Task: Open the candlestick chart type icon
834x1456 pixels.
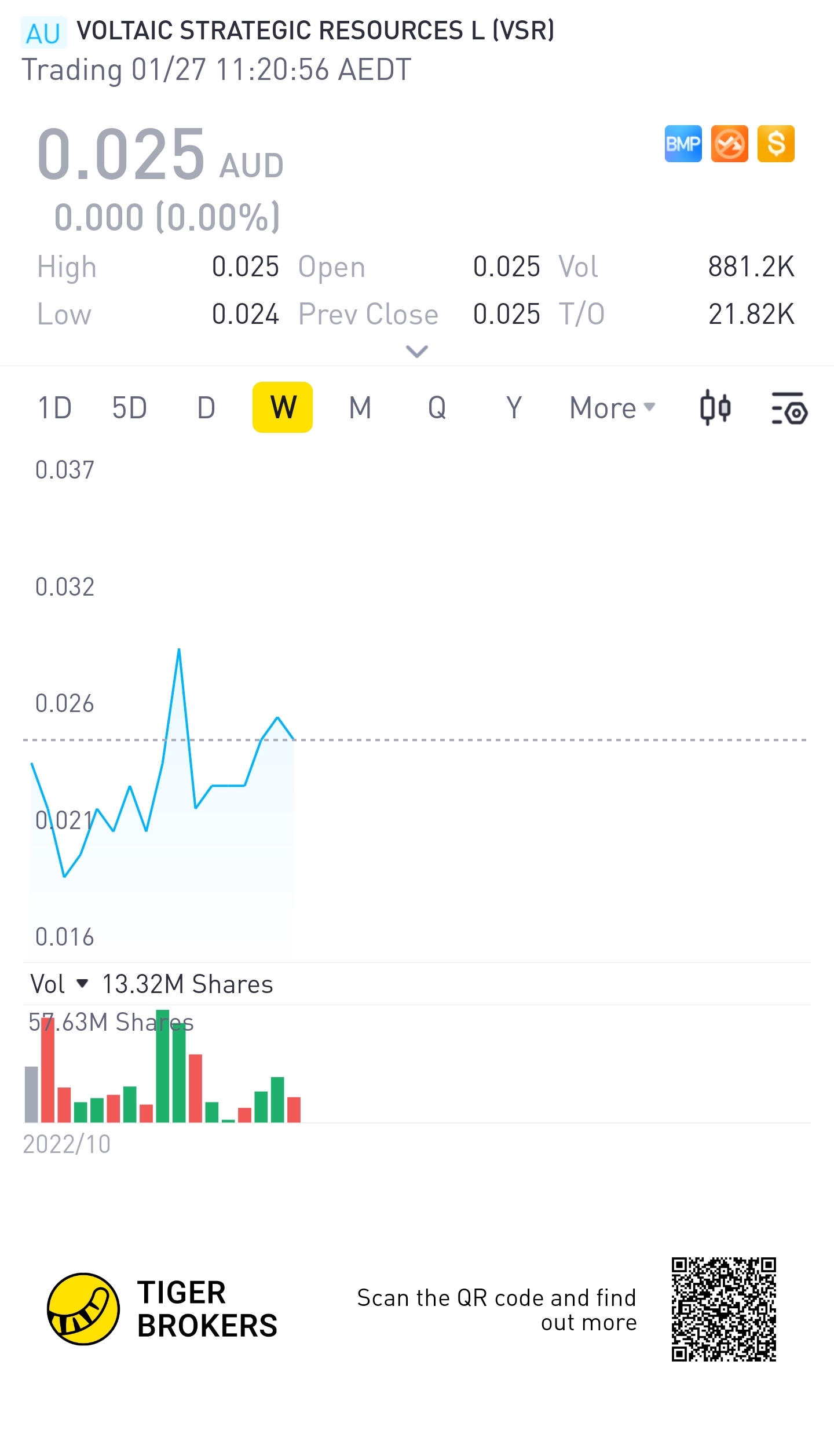Action: (715, 407)
